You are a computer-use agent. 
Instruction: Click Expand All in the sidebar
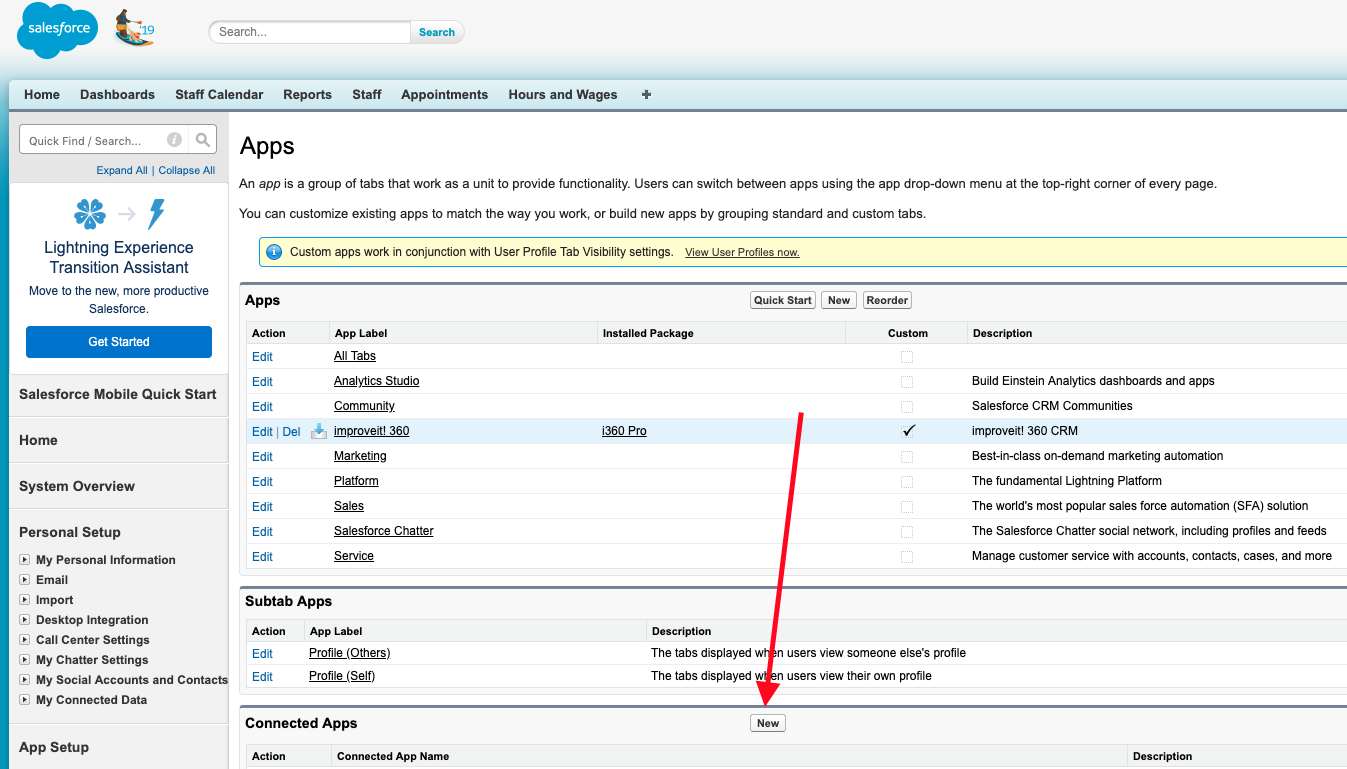tap(122, 170)
